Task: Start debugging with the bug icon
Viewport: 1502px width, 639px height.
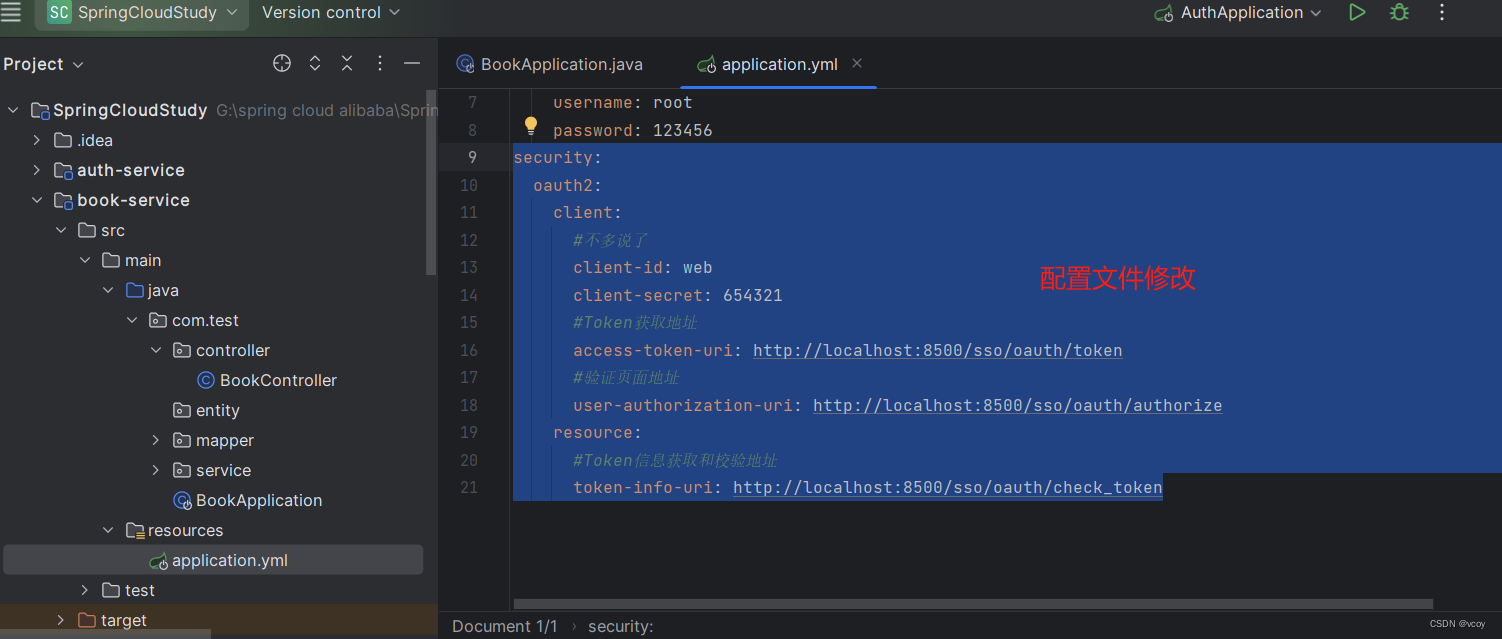Action: (1399, 13)
